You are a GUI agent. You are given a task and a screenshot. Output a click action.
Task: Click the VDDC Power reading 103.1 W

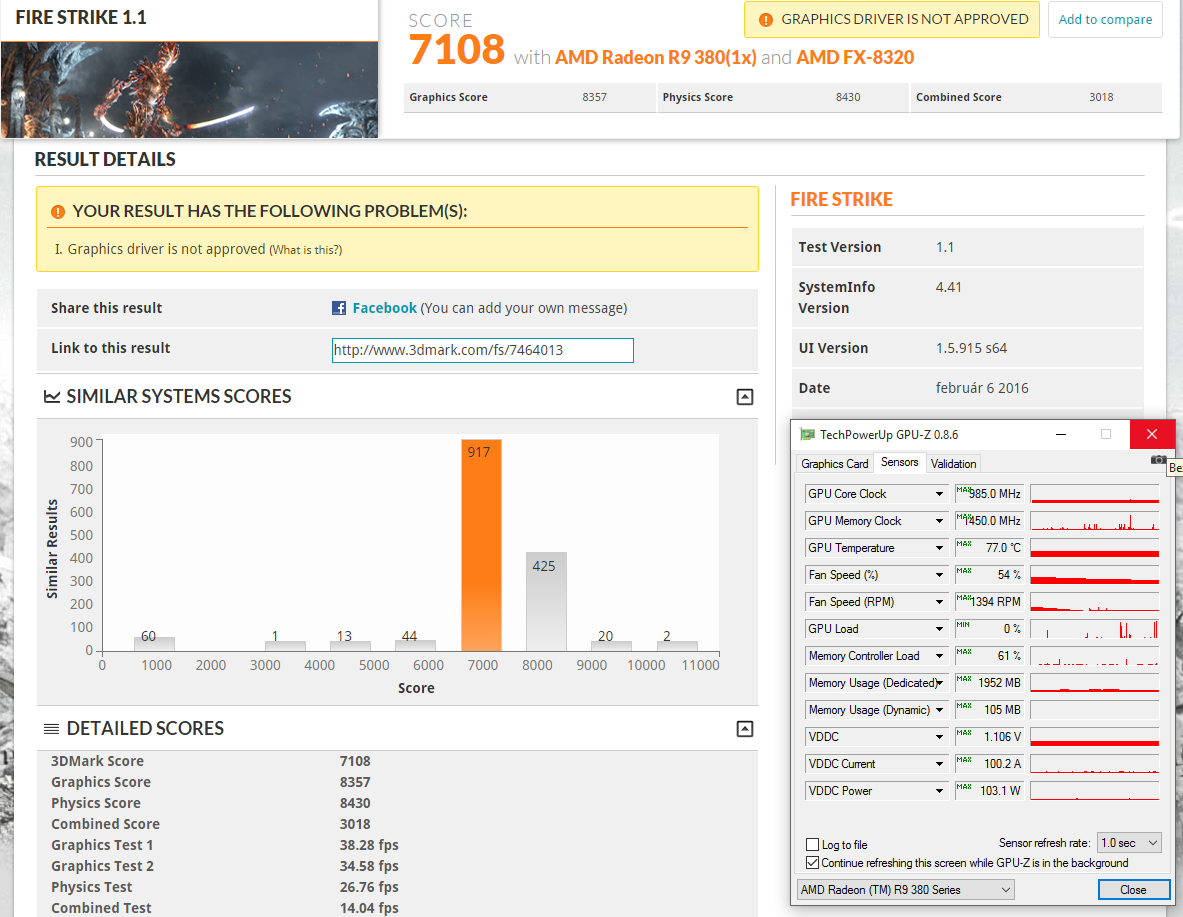pos(1000,791)
